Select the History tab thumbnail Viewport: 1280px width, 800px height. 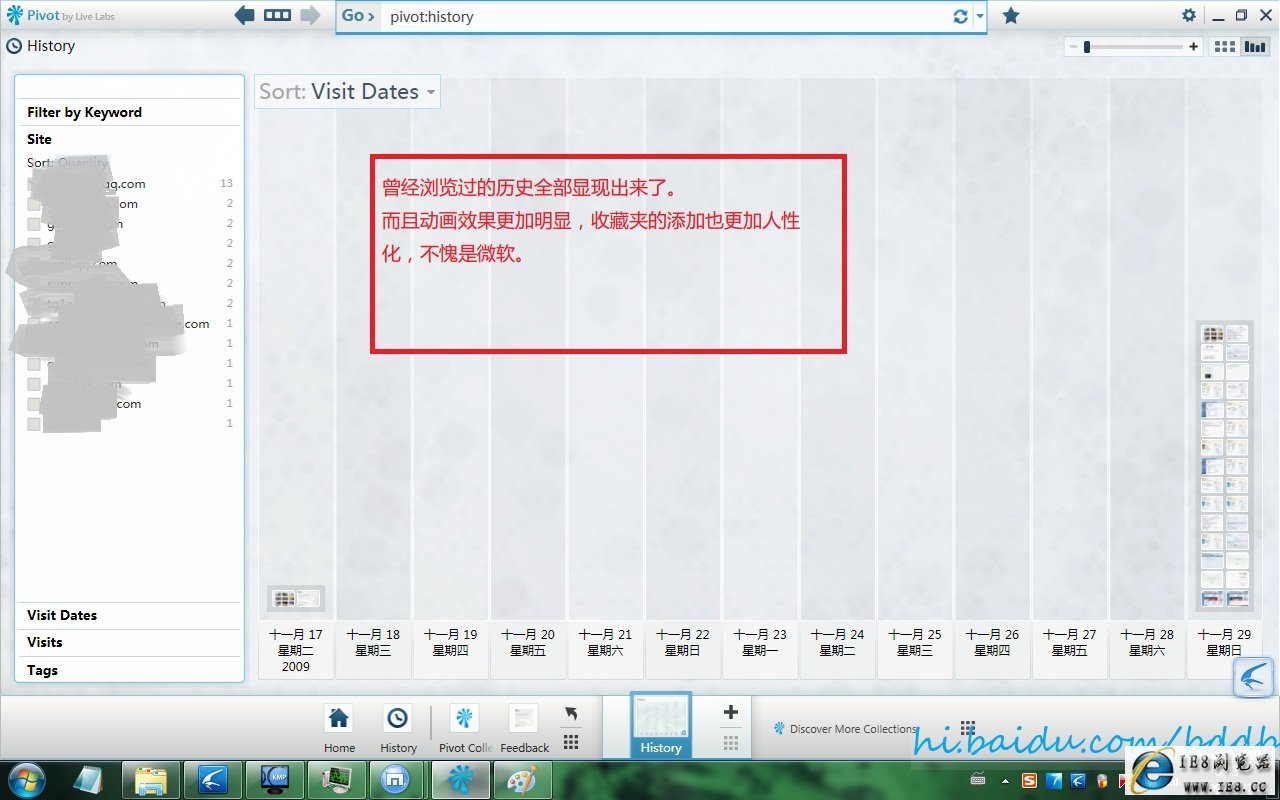pyautogui.click(x=661, y=725)
